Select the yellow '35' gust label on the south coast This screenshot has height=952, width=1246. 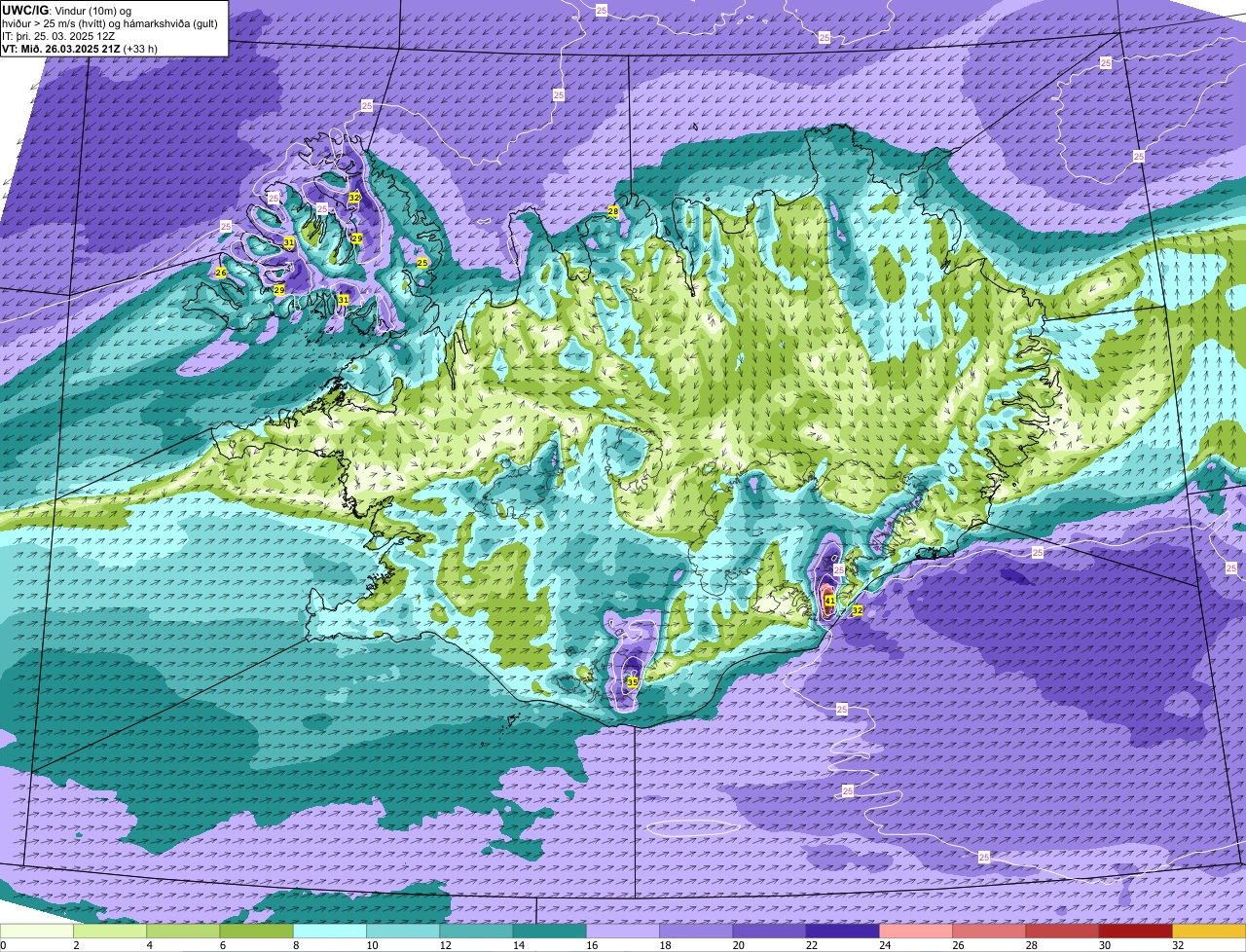[632, 682]
